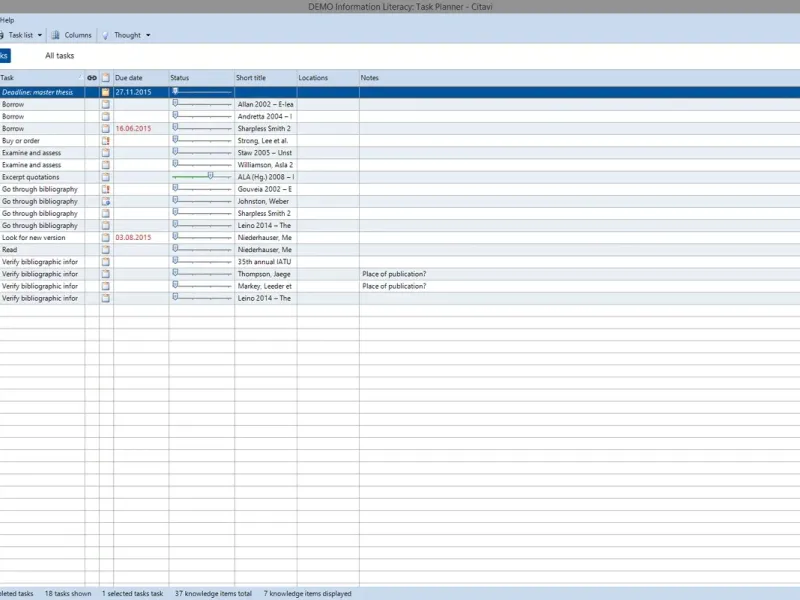Click task icon in Staw 2005 row
This screenshot has height=600, width=800.
[106, 153]
